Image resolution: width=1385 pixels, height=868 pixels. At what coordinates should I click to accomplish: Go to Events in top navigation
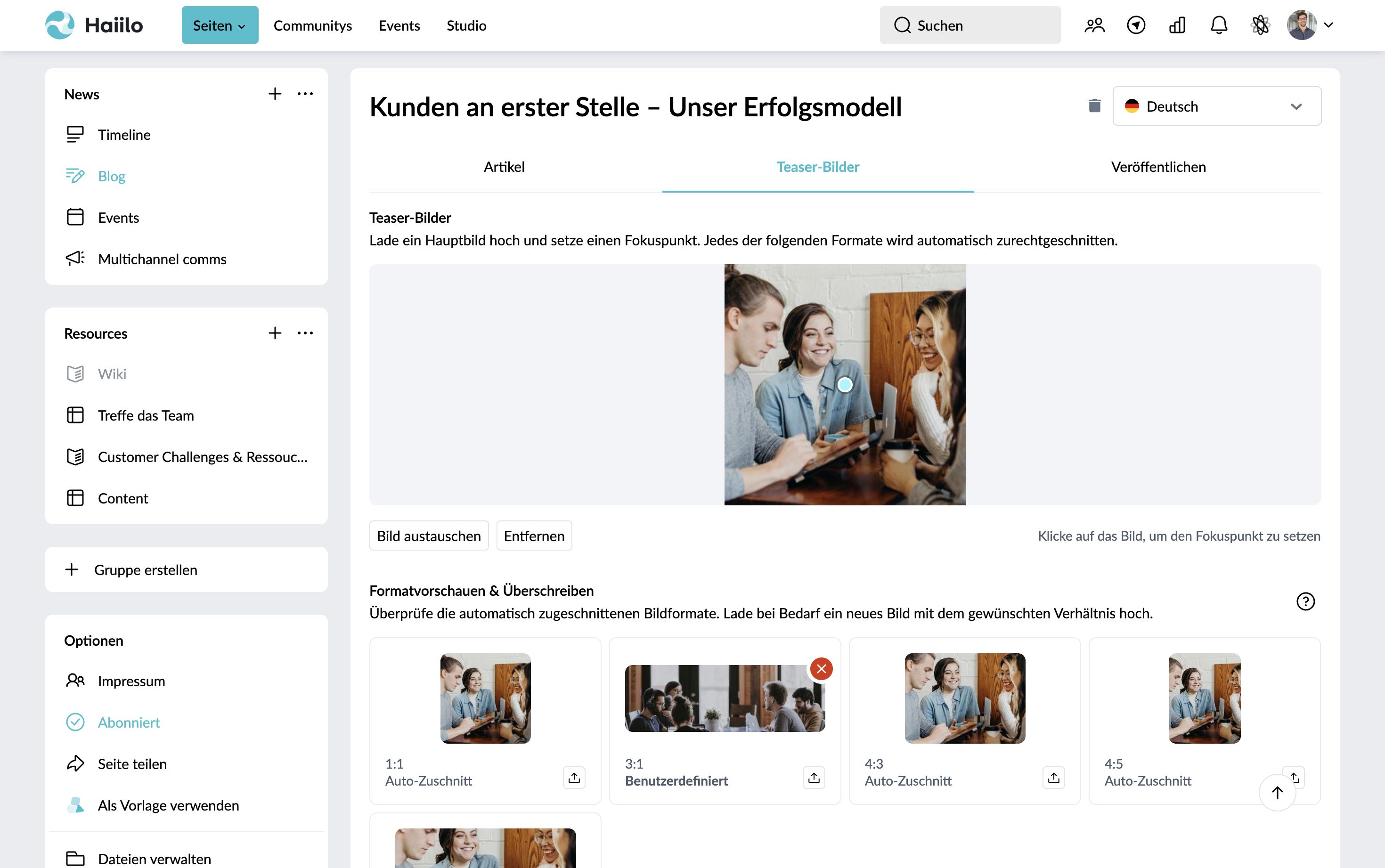[399, 25]
